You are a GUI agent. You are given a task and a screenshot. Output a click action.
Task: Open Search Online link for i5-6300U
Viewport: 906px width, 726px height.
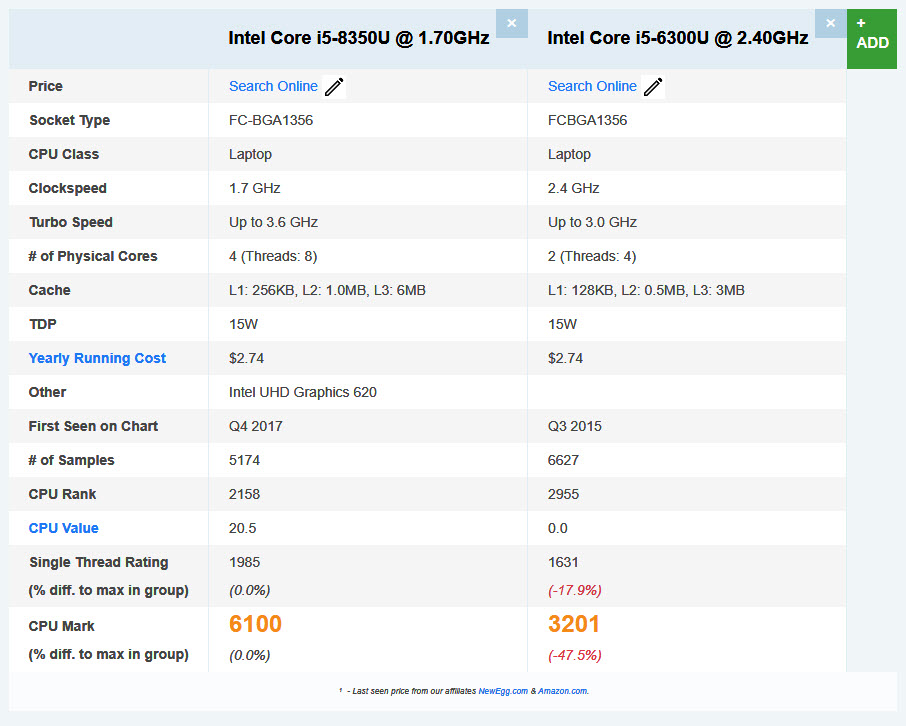[592, 86]
